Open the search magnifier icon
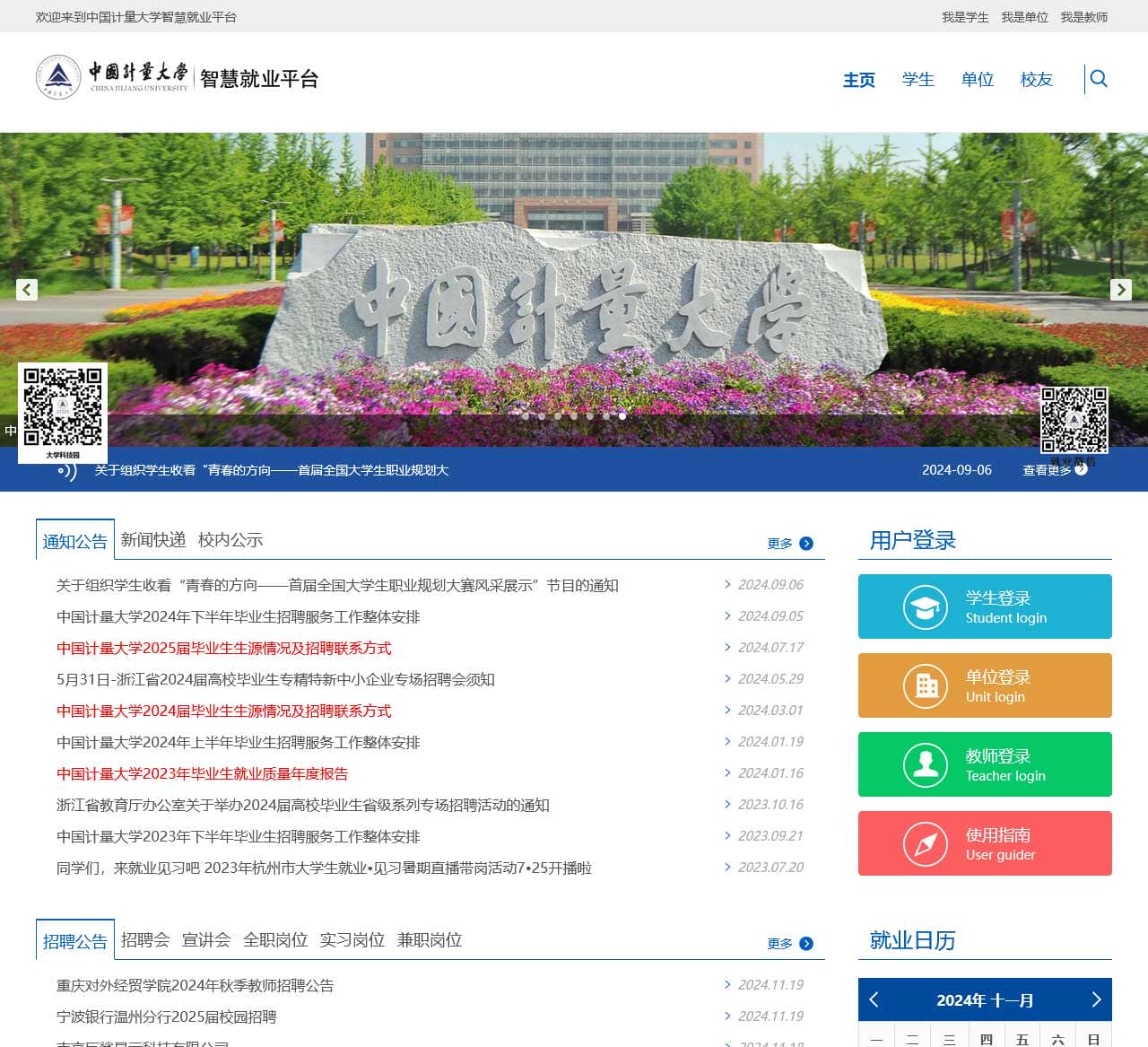 click(1099, 79)
